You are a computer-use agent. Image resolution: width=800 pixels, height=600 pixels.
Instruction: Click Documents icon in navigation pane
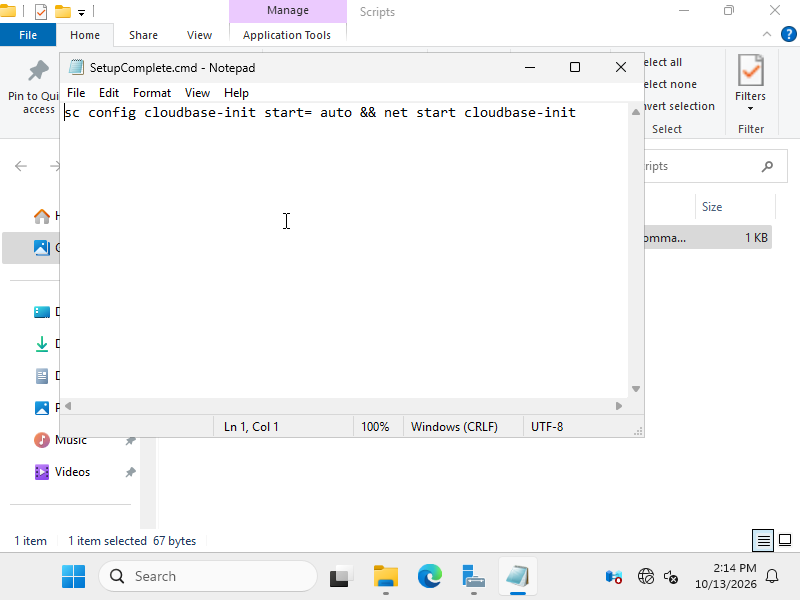pos(42,376)
